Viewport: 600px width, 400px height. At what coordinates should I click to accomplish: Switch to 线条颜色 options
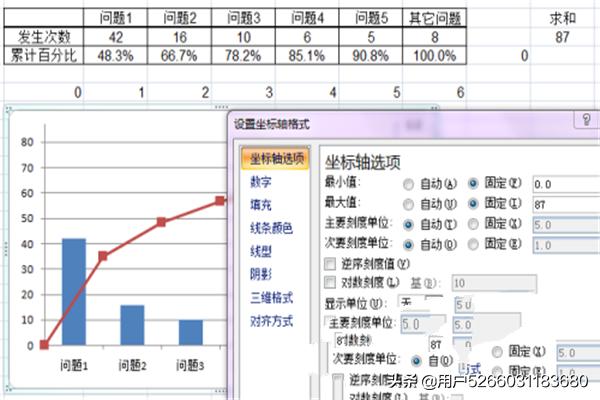pyautogui.click(x=271, y=228)
